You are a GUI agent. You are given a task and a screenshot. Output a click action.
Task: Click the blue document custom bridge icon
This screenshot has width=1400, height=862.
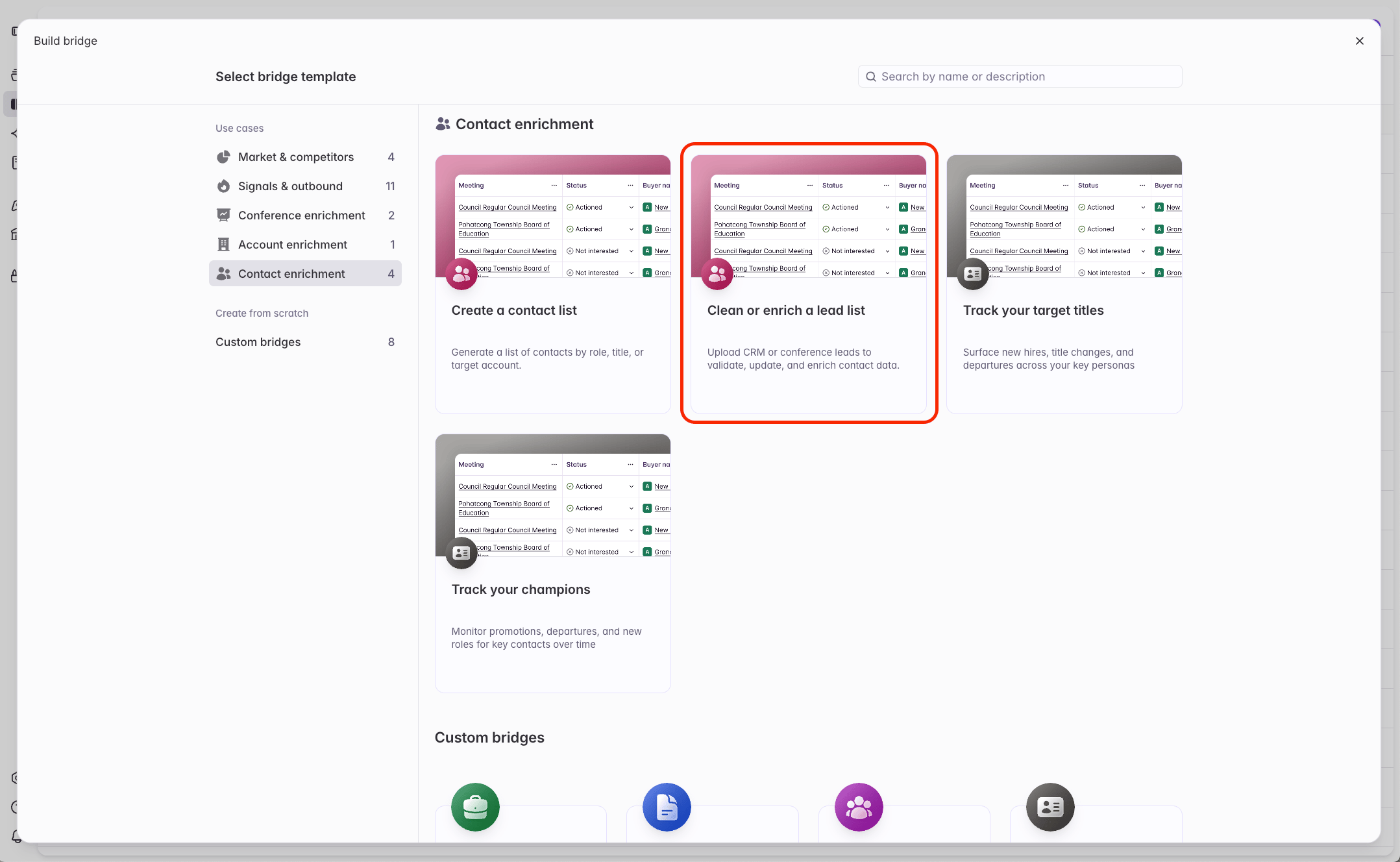[667, 807]
